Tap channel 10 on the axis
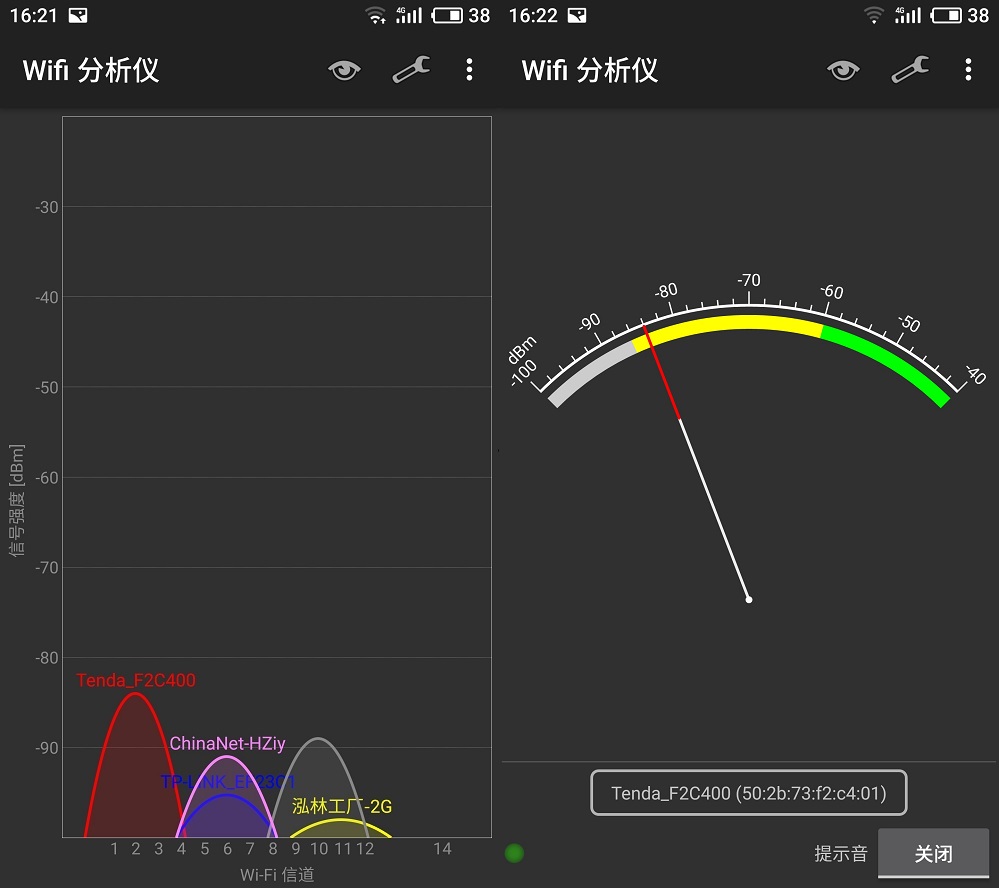 coord(319,849)
